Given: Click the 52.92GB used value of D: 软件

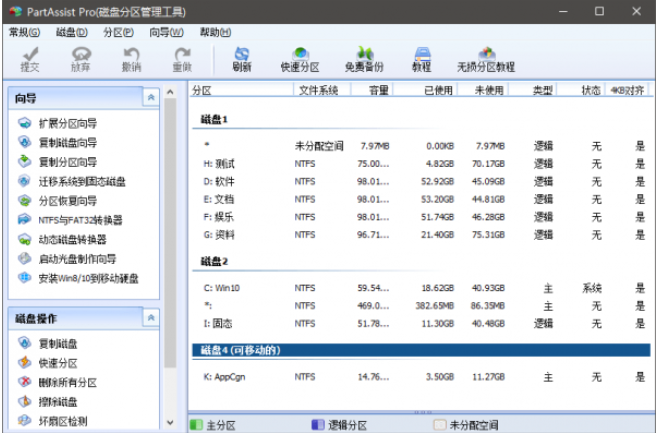Looking at the screenshot, I should pyautogui.click(x=437, y=181).
